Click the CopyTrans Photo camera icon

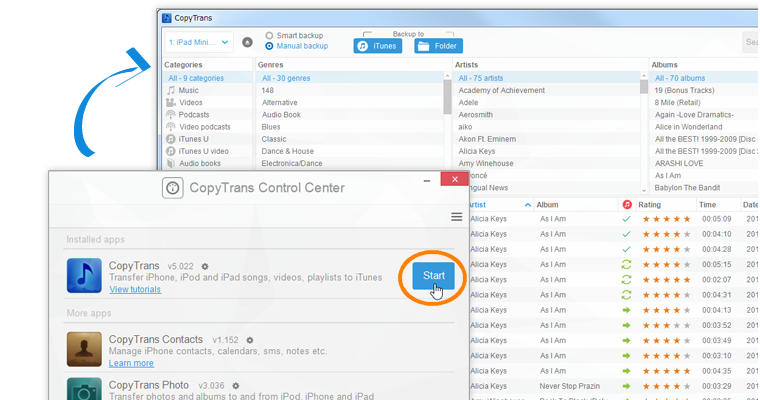[x=84, y=389]
